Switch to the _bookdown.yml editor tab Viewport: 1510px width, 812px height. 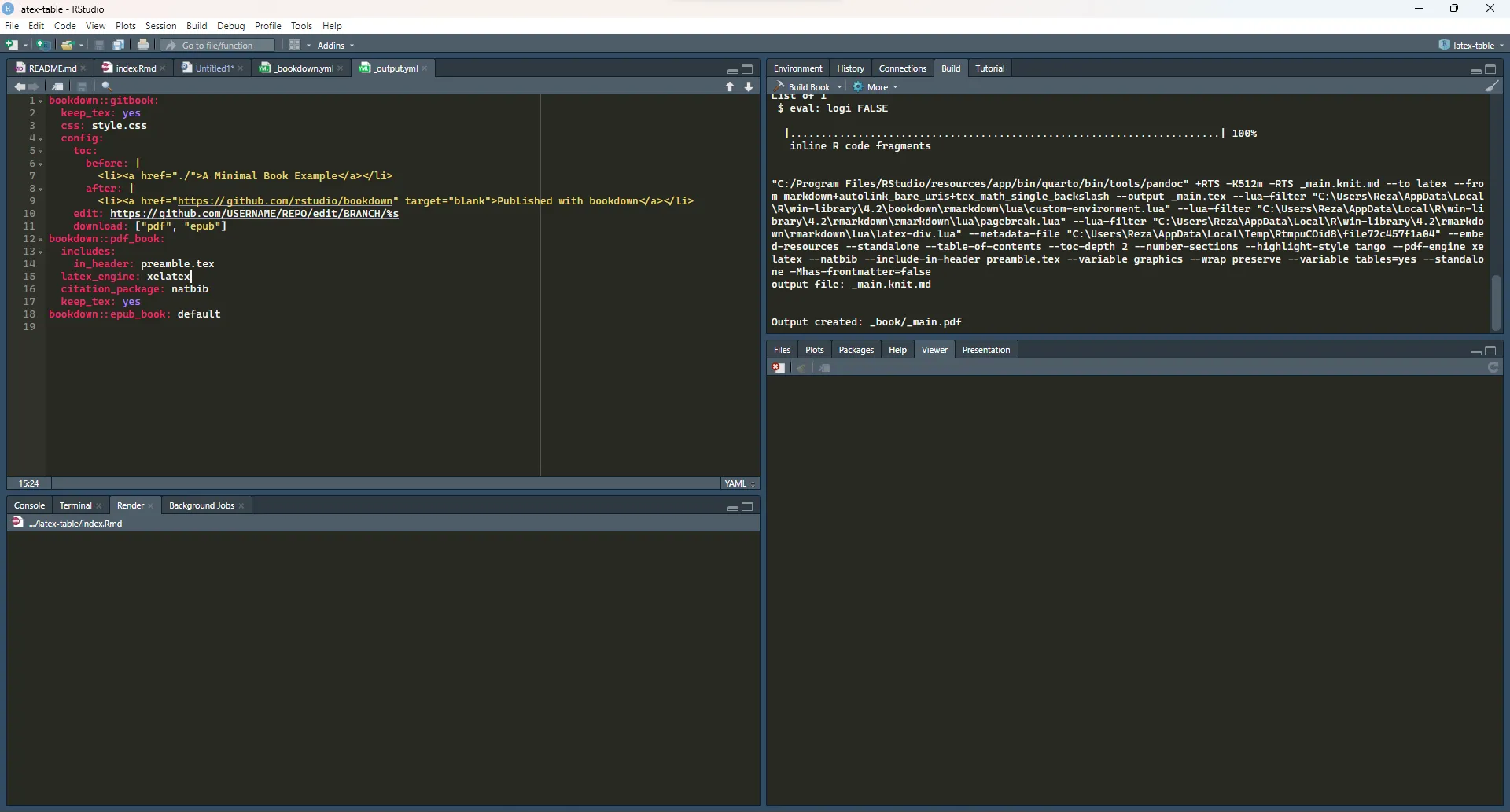pyautogui.click(x=303, y=68)
